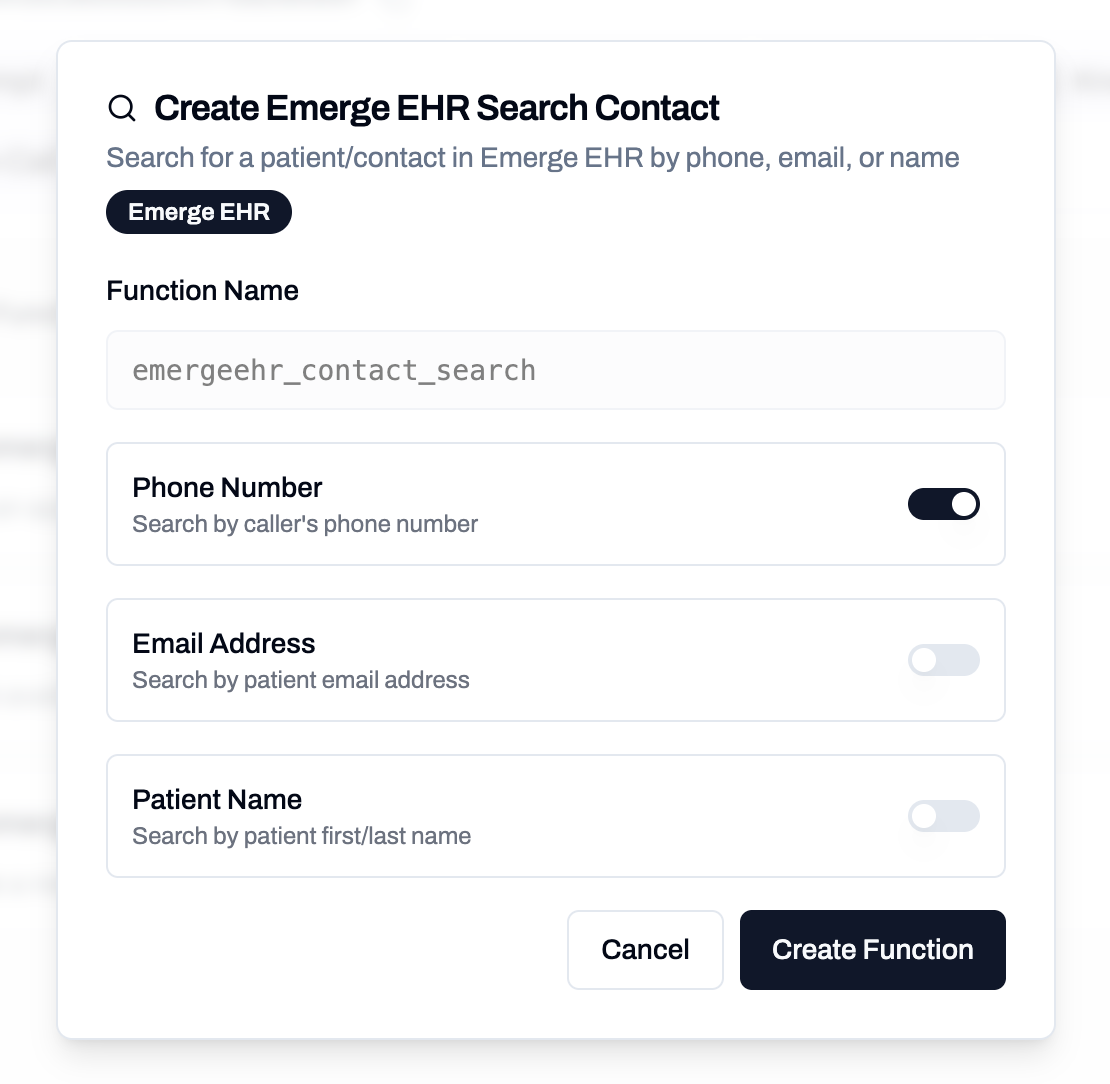Click the dialog subtitle description text
1110x1084 pixels.
point(533,157)
